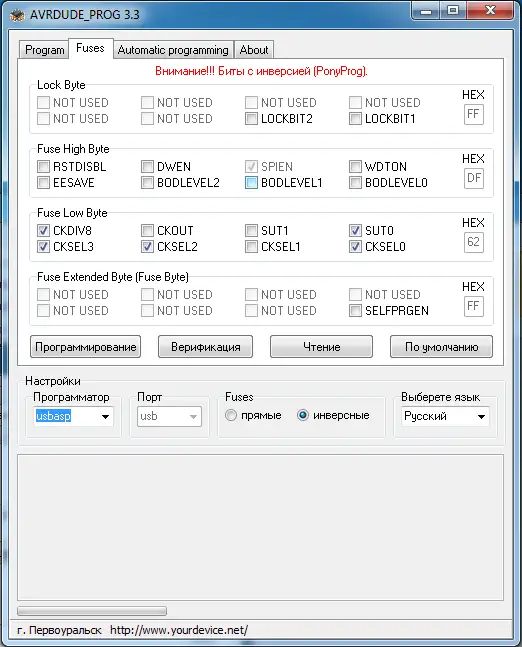Viewport: 522px width, 647px height.
Task: Enable the BODLEVEL1 fuse bit
Action: coord(251,183)
